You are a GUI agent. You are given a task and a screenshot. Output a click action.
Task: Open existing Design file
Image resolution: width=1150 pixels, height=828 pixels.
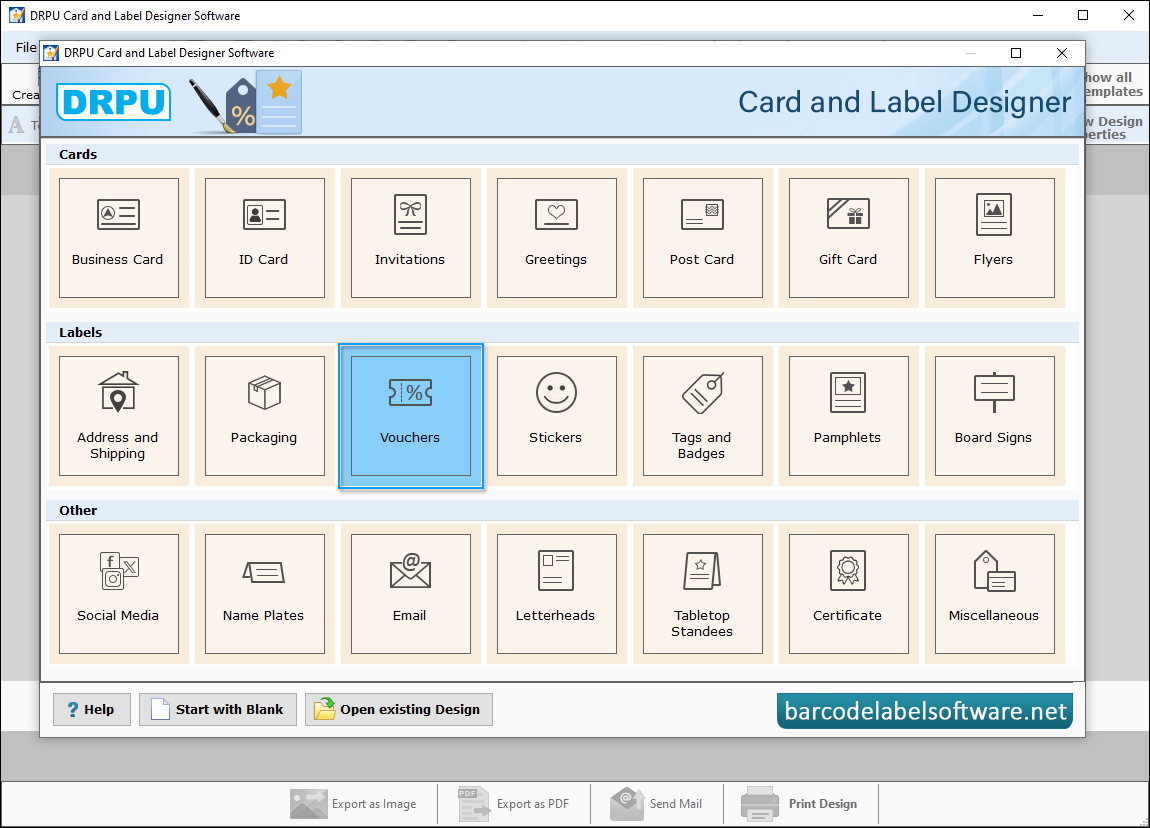click(399, 709)
